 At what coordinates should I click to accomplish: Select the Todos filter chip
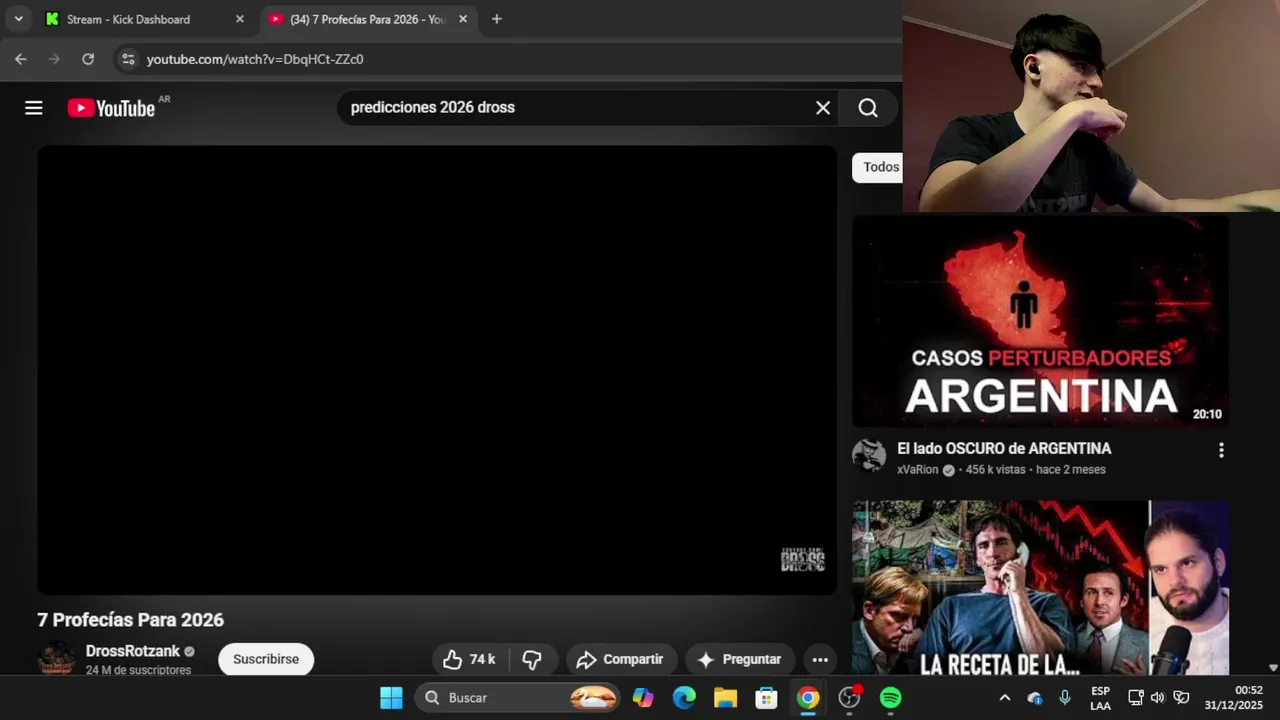point(878,167)
